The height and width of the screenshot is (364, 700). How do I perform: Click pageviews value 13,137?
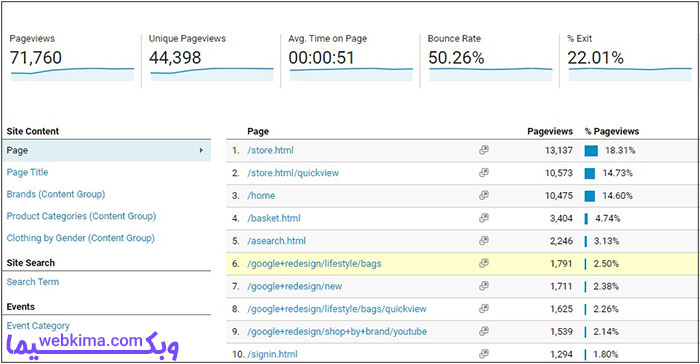pos(558,151)
